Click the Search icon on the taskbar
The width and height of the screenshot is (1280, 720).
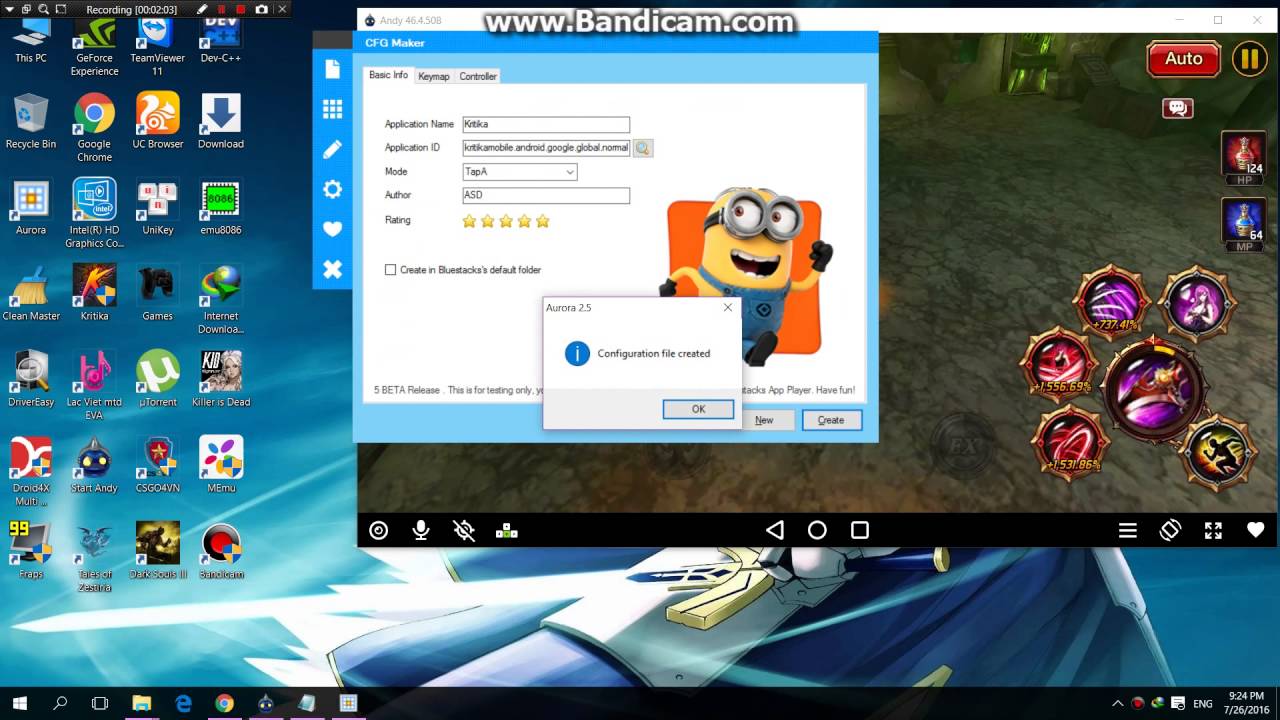click(x=60, y=703)
